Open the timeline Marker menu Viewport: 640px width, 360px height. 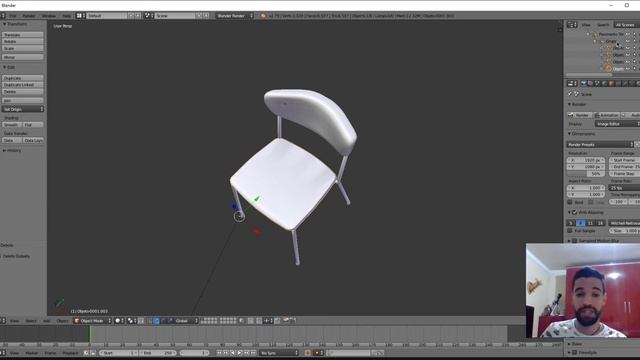[31, 353]
